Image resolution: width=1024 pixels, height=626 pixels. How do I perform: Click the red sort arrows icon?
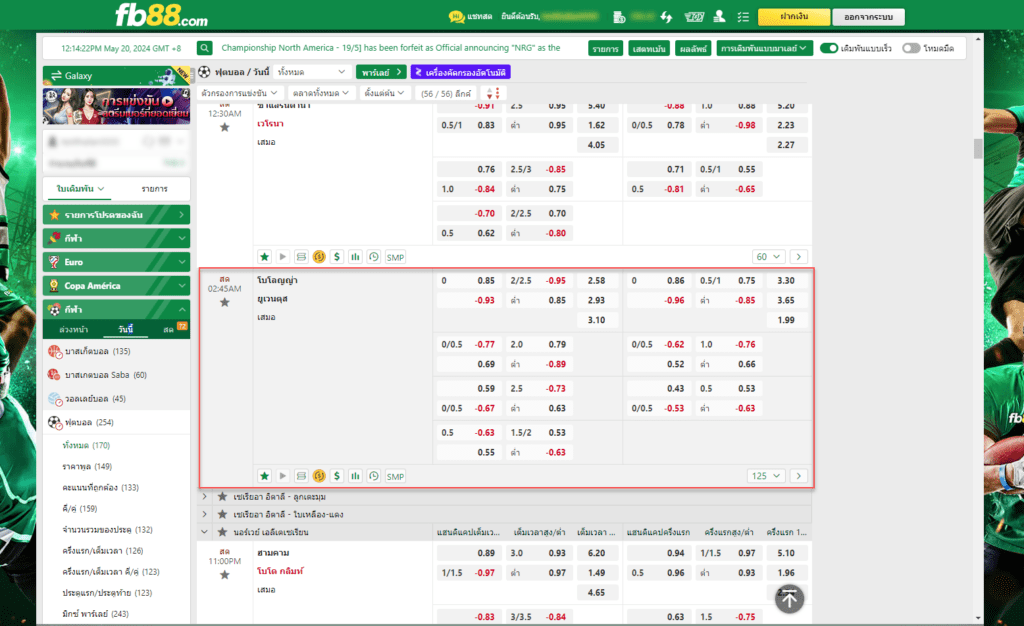[x=493, y=93]
